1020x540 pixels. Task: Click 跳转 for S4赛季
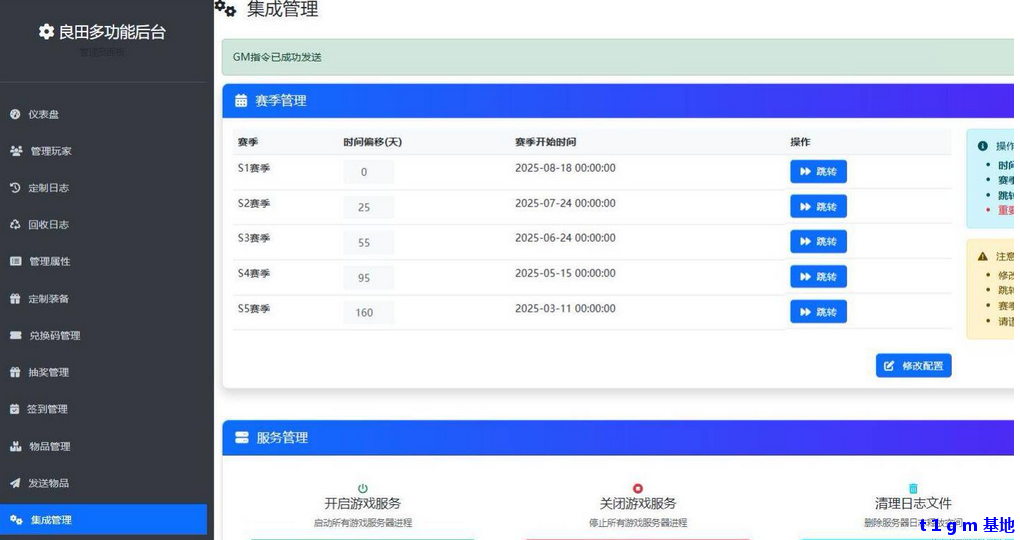click(818, 277)
